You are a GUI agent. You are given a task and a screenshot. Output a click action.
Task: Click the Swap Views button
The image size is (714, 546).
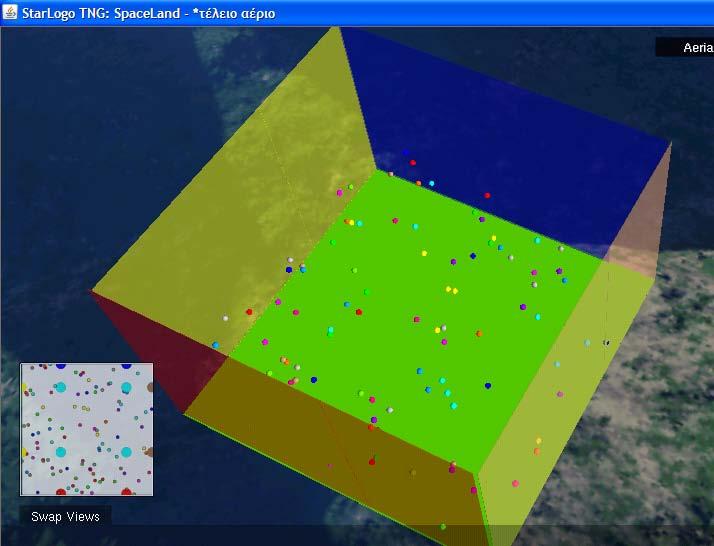pyautogui.click(x=65, y=516)
